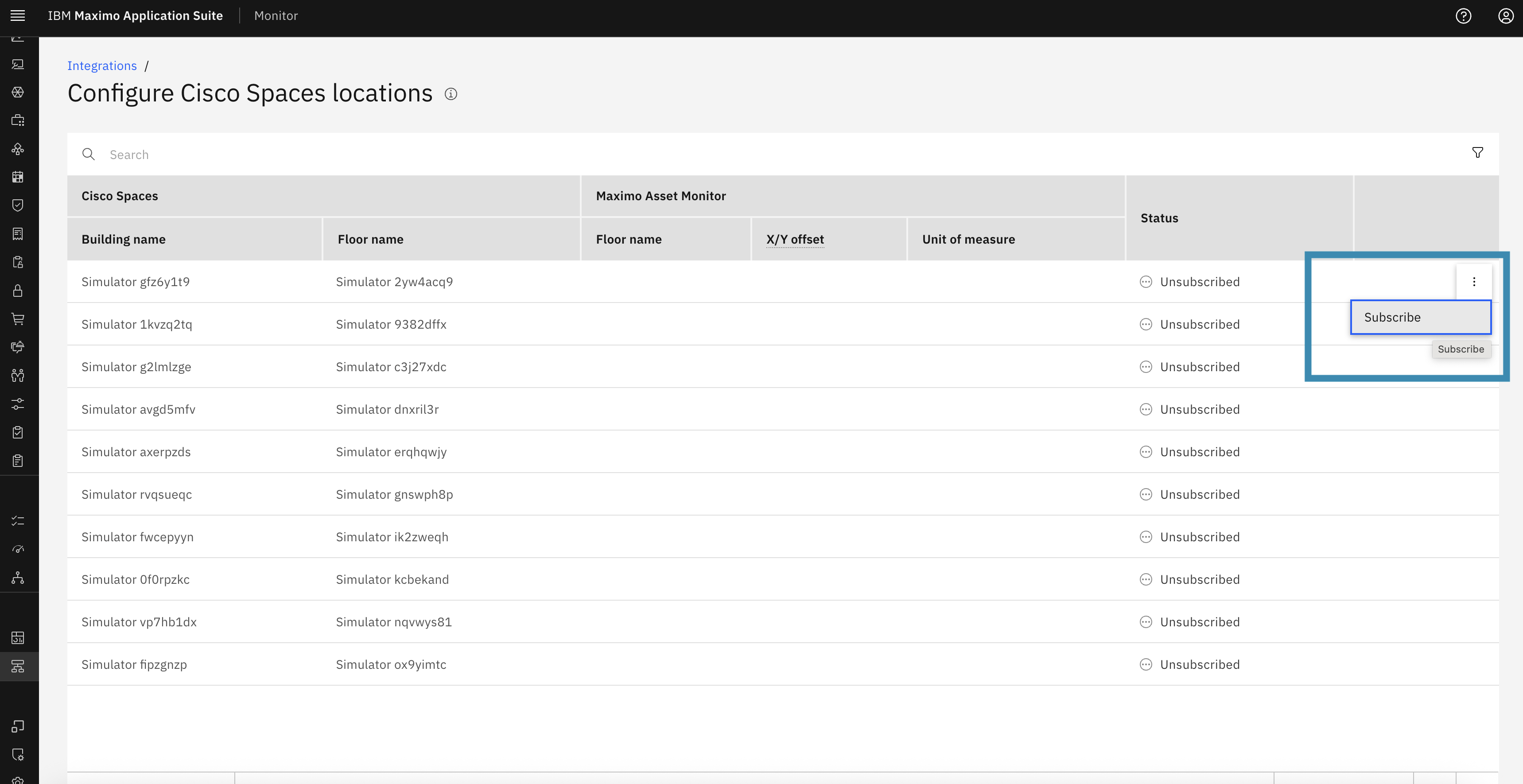1523x784 pixels.
Task: Click Unsubscribed status for Simulator fipzgnzp
Action: coord(1189,664)
